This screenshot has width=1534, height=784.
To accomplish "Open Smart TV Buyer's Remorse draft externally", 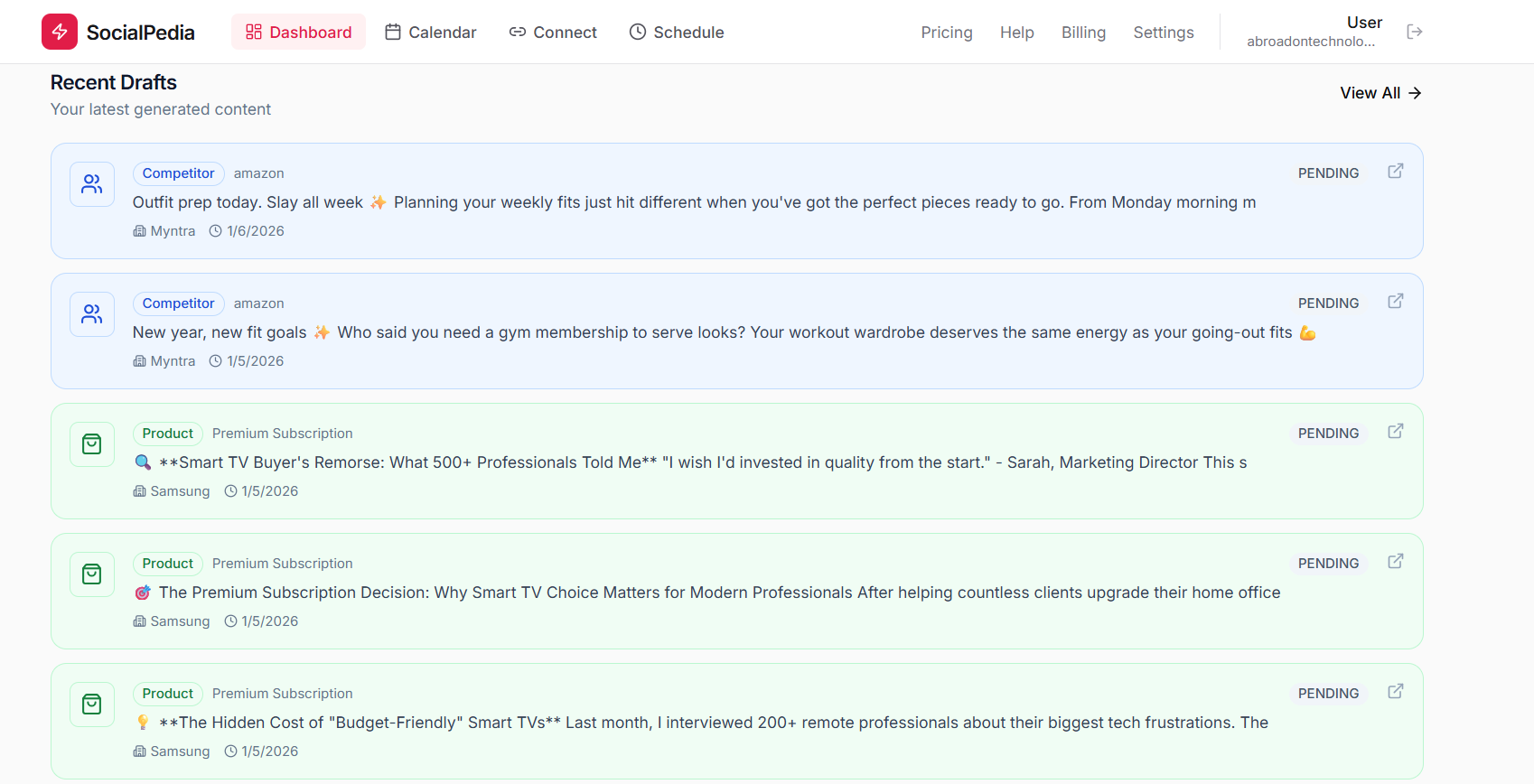I will pyautogui.click(x=1396, y=431).
